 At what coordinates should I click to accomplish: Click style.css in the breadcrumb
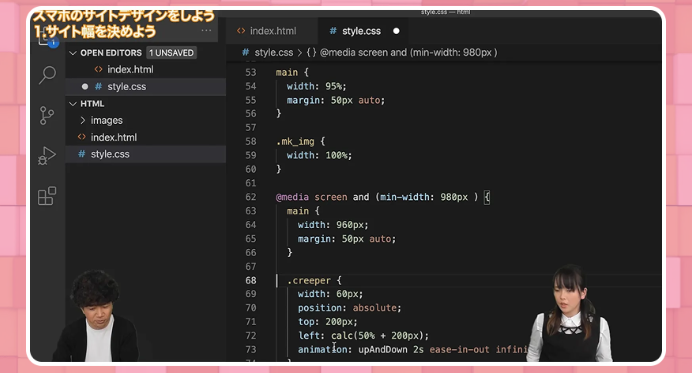coord(274,53)
